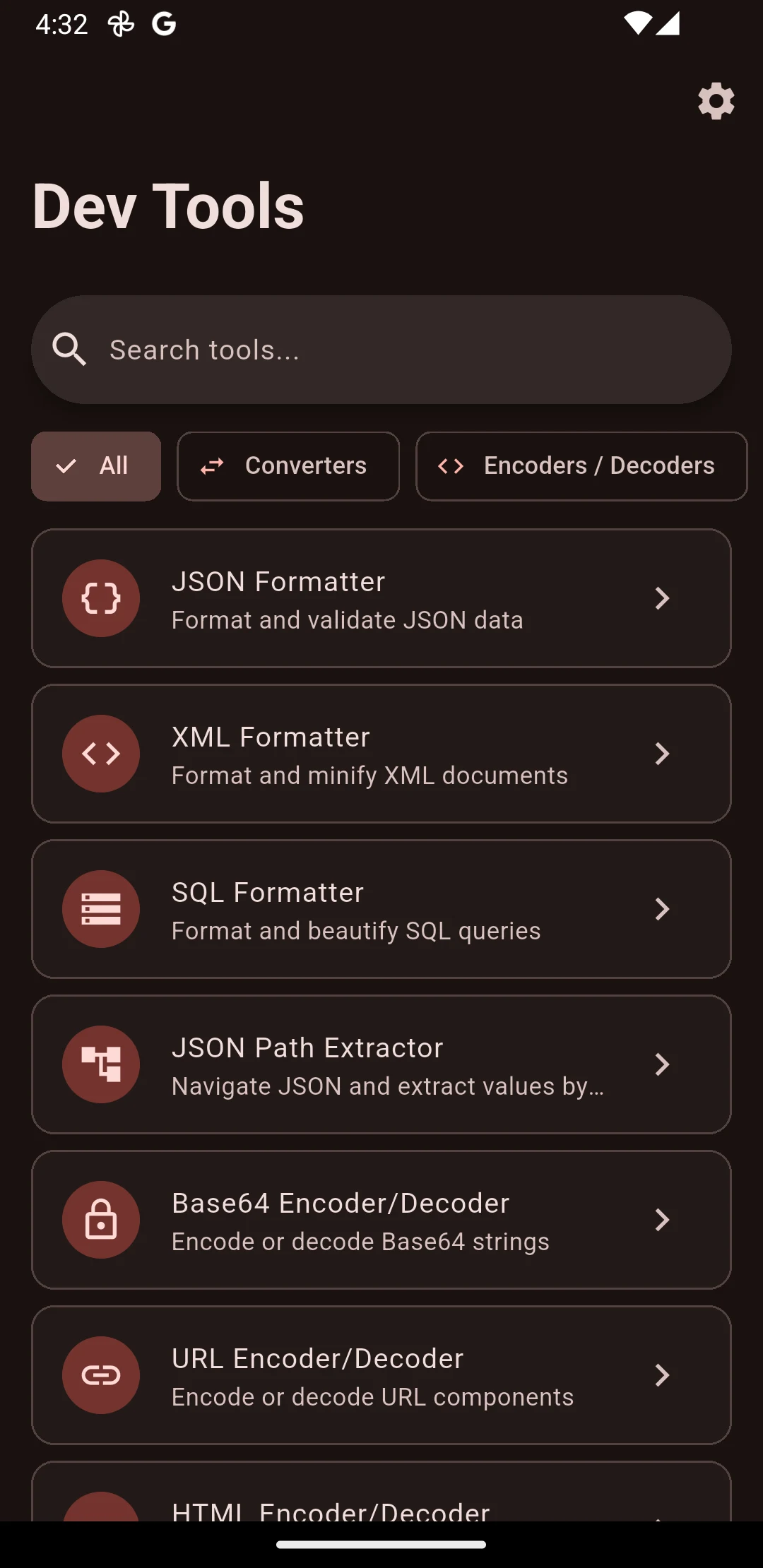
Task: Enable the Encoders / Decoders filter chip
Action: click(581, 466)
